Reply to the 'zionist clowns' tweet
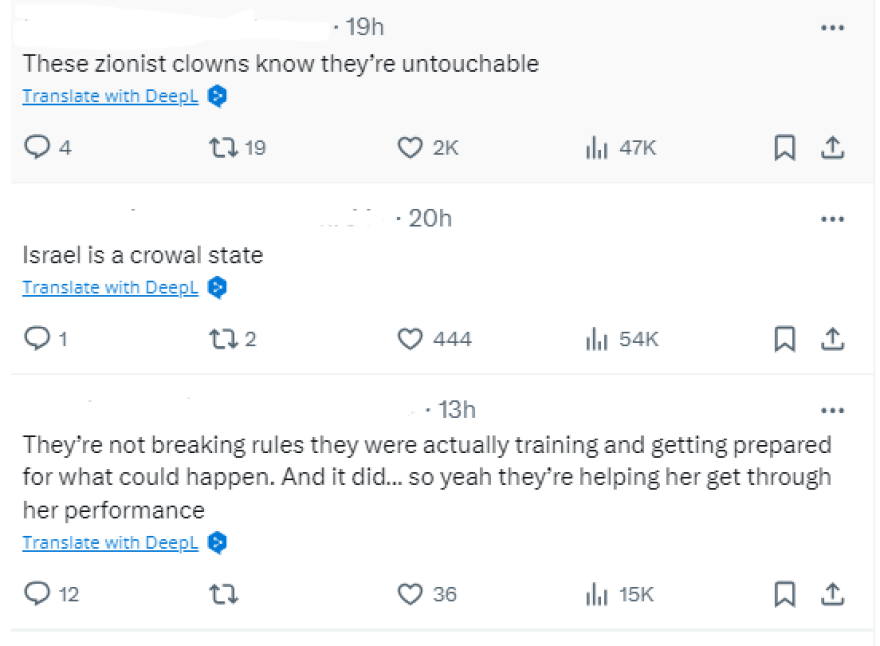The width and height of the screenshot is (880, 646). 37,148
